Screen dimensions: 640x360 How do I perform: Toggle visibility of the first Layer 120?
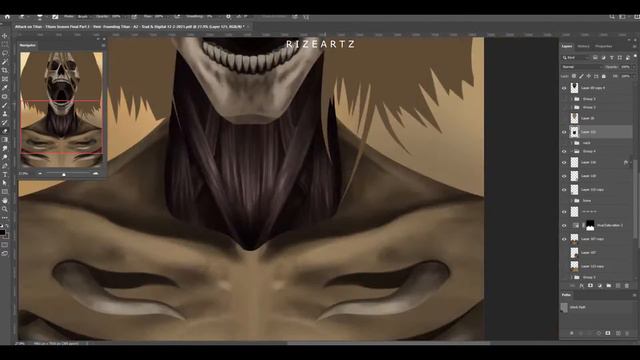tap(564, 162)
